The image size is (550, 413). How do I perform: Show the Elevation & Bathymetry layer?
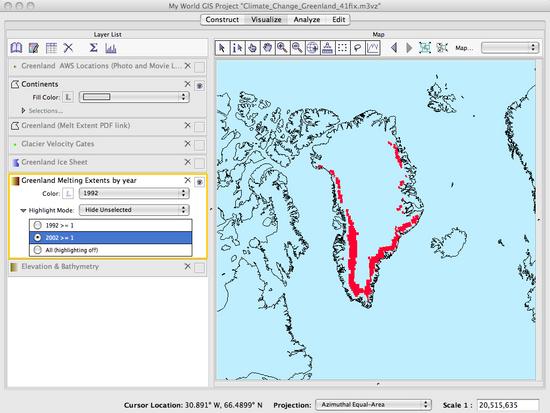(x=200, y=268)
